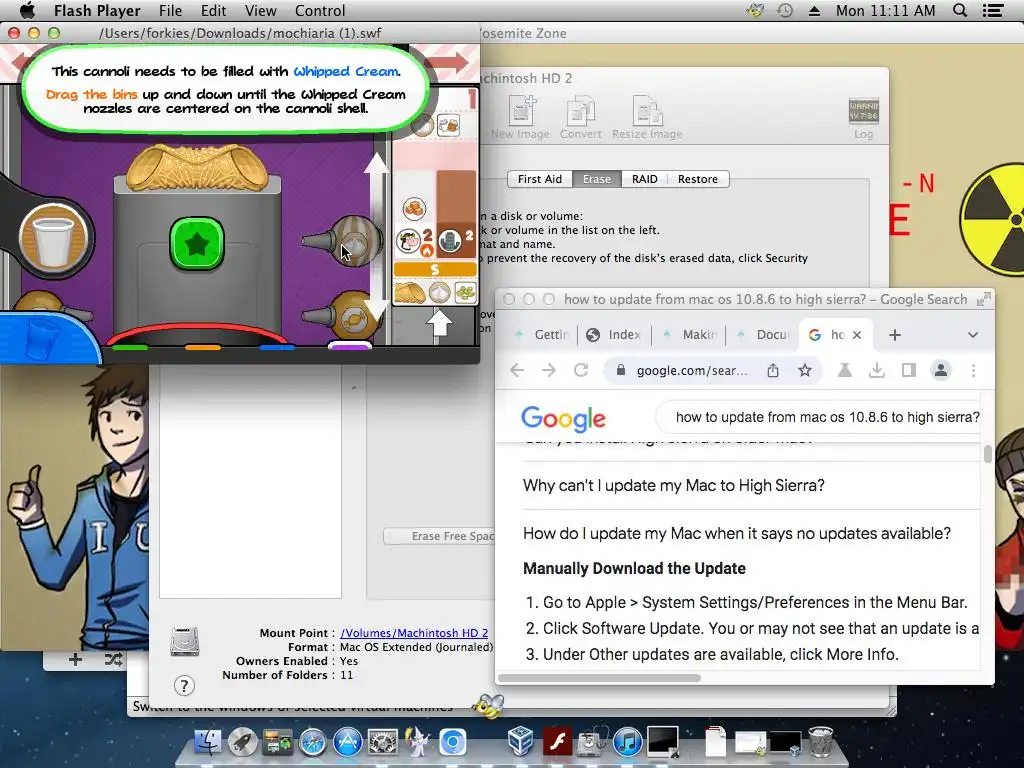
Task: Click the Whipped Cream nozzle bin
Action: click(x=345, y=242)
